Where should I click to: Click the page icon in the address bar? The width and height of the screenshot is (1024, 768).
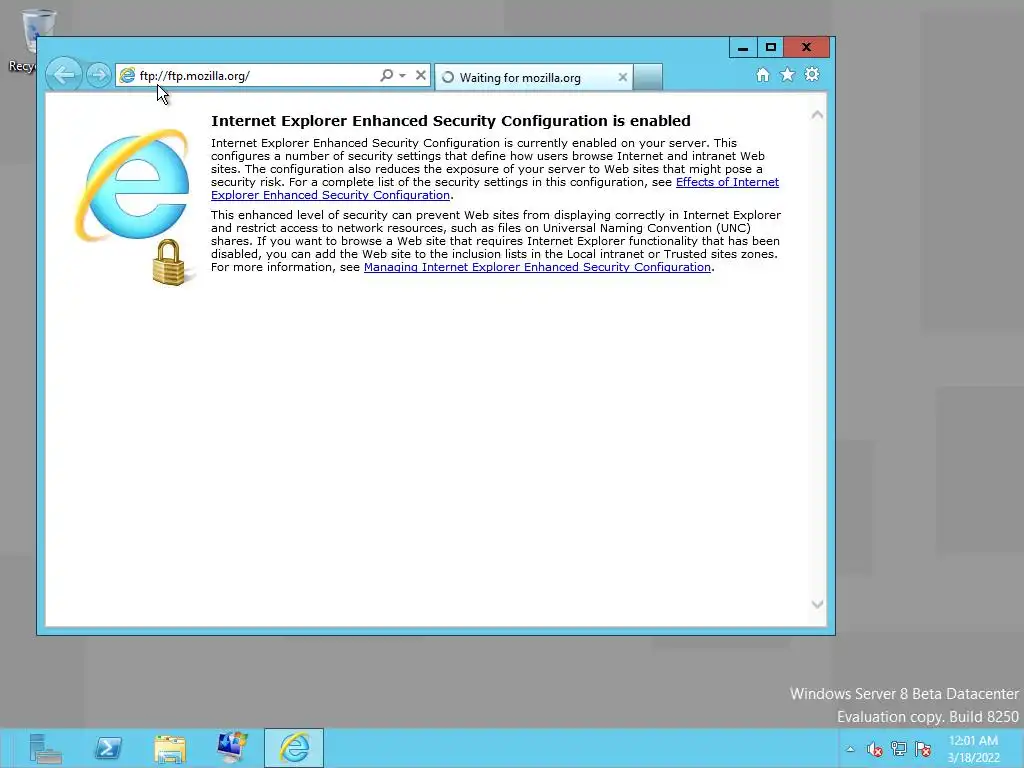127,76
